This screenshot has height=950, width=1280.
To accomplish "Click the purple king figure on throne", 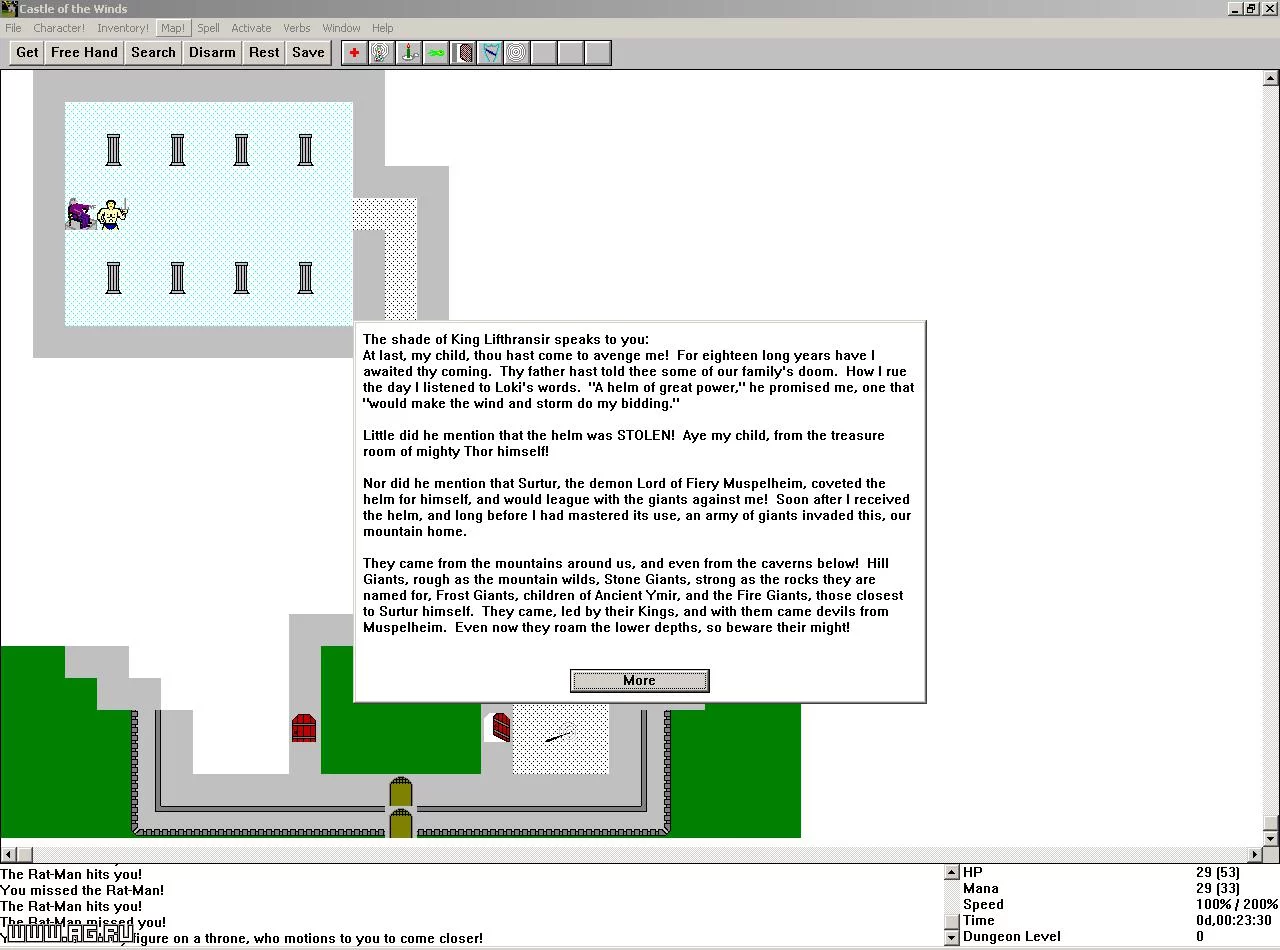I will click(x=81, y=213).
